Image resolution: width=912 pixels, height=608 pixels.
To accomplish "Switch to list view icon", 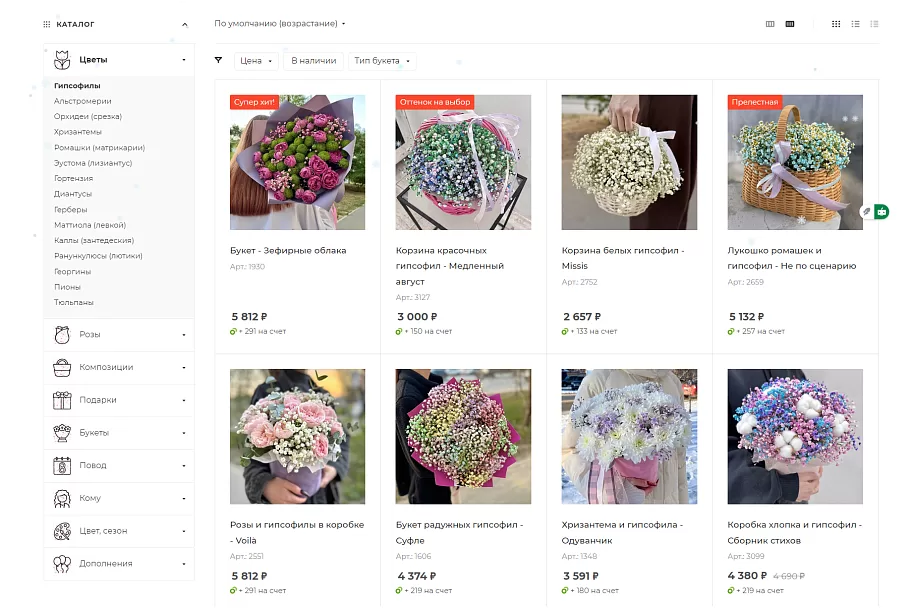I will coord(855,24).
